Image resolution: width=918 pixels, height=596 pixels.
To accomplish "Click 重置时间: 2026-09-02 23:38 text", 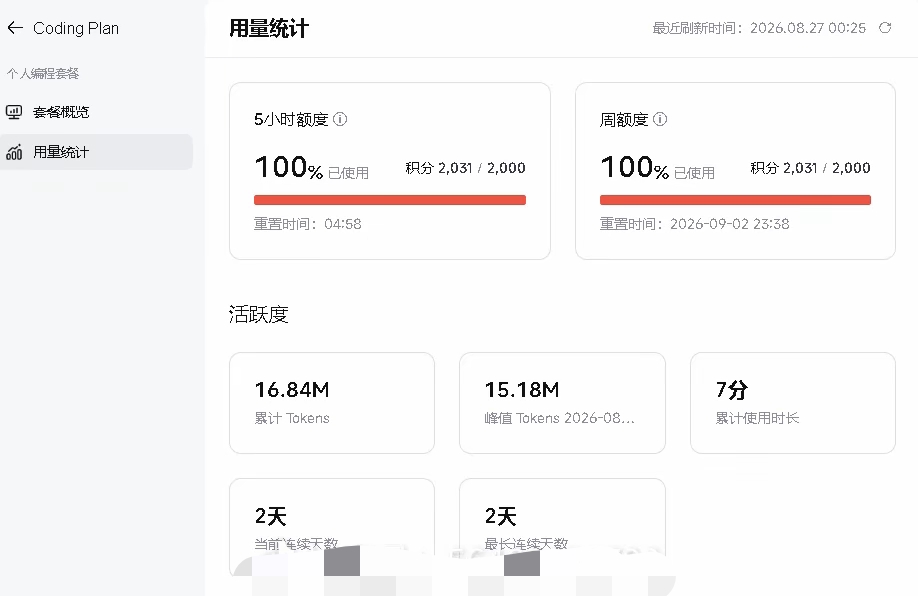I will (x=694, y=224).
